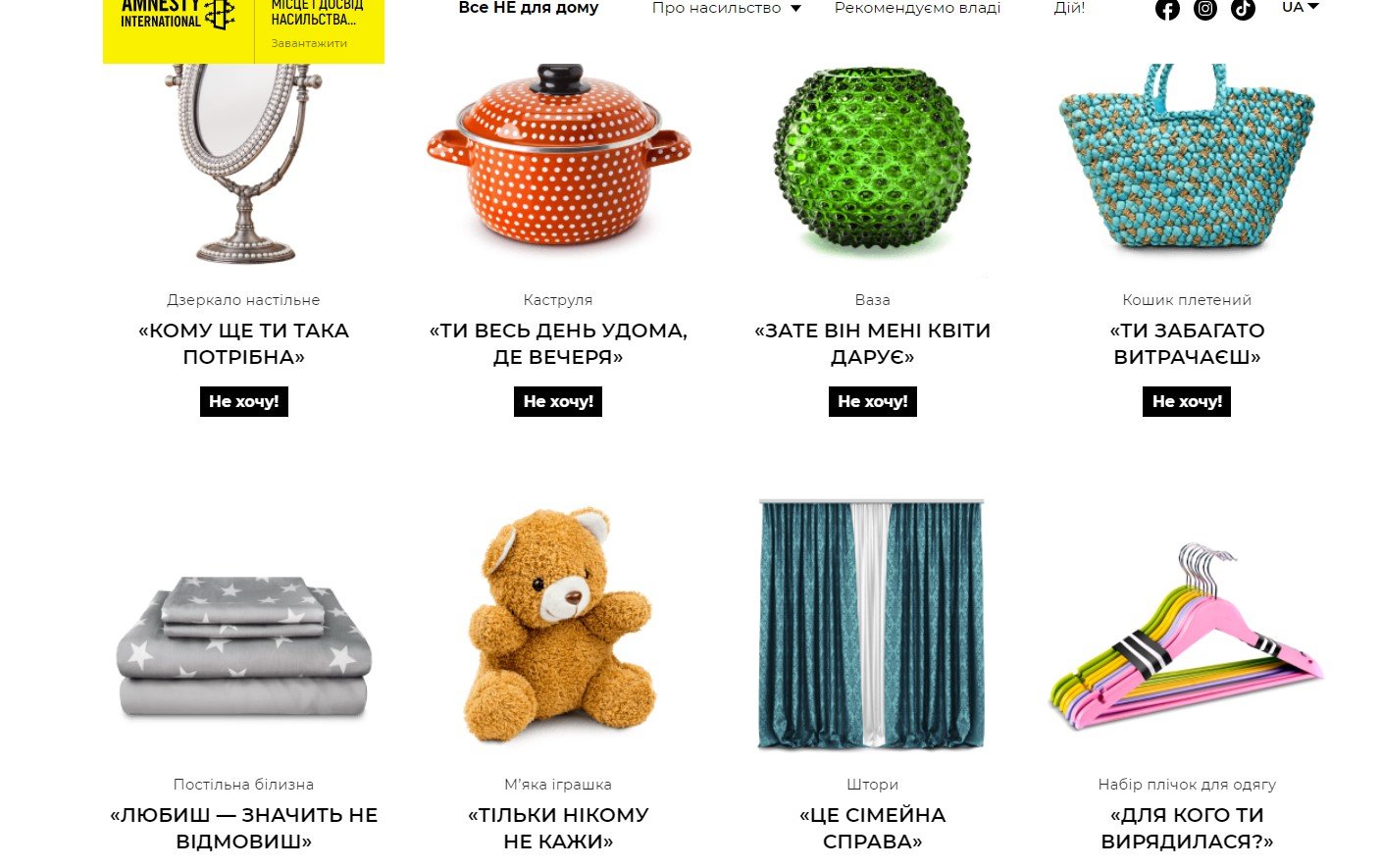This screenshot has width=1381, height=868.
Task: Click the Amnesty International logo
Action: pos(178,14)
